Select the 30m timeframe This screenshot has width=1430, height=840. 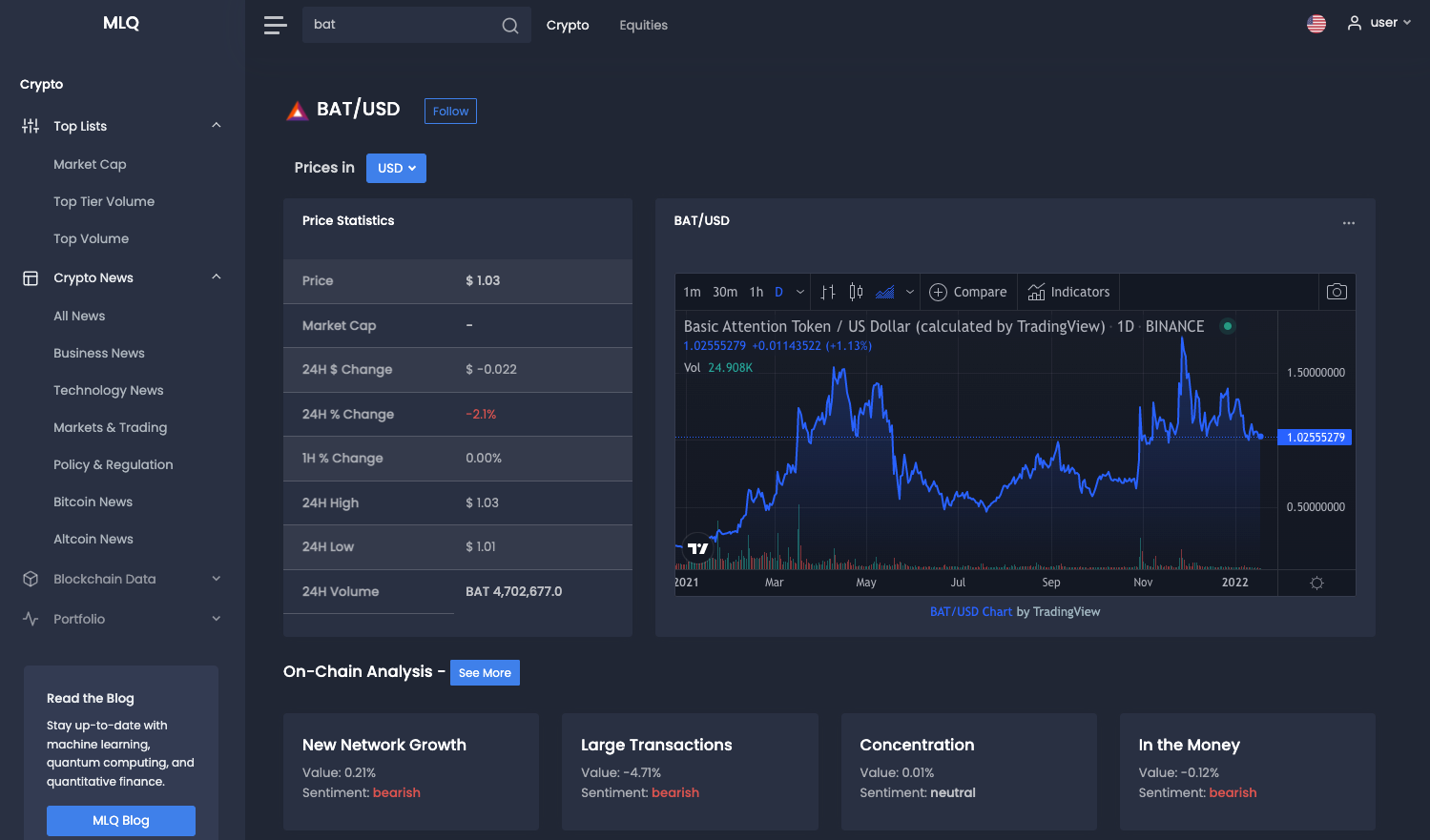(x=725, y=292)
